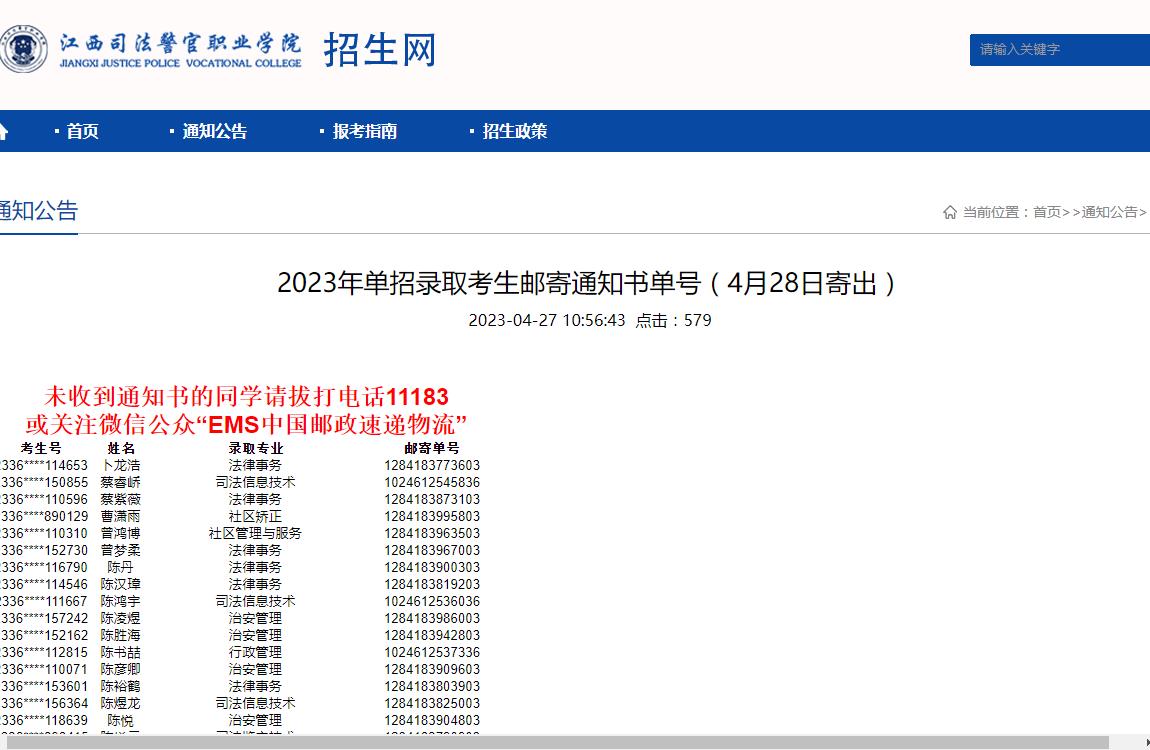Image resolution: width=1150 pixels, height=750 pixels.
Task: Select tracking number 1284183773603
Action: tap(432, 465)
